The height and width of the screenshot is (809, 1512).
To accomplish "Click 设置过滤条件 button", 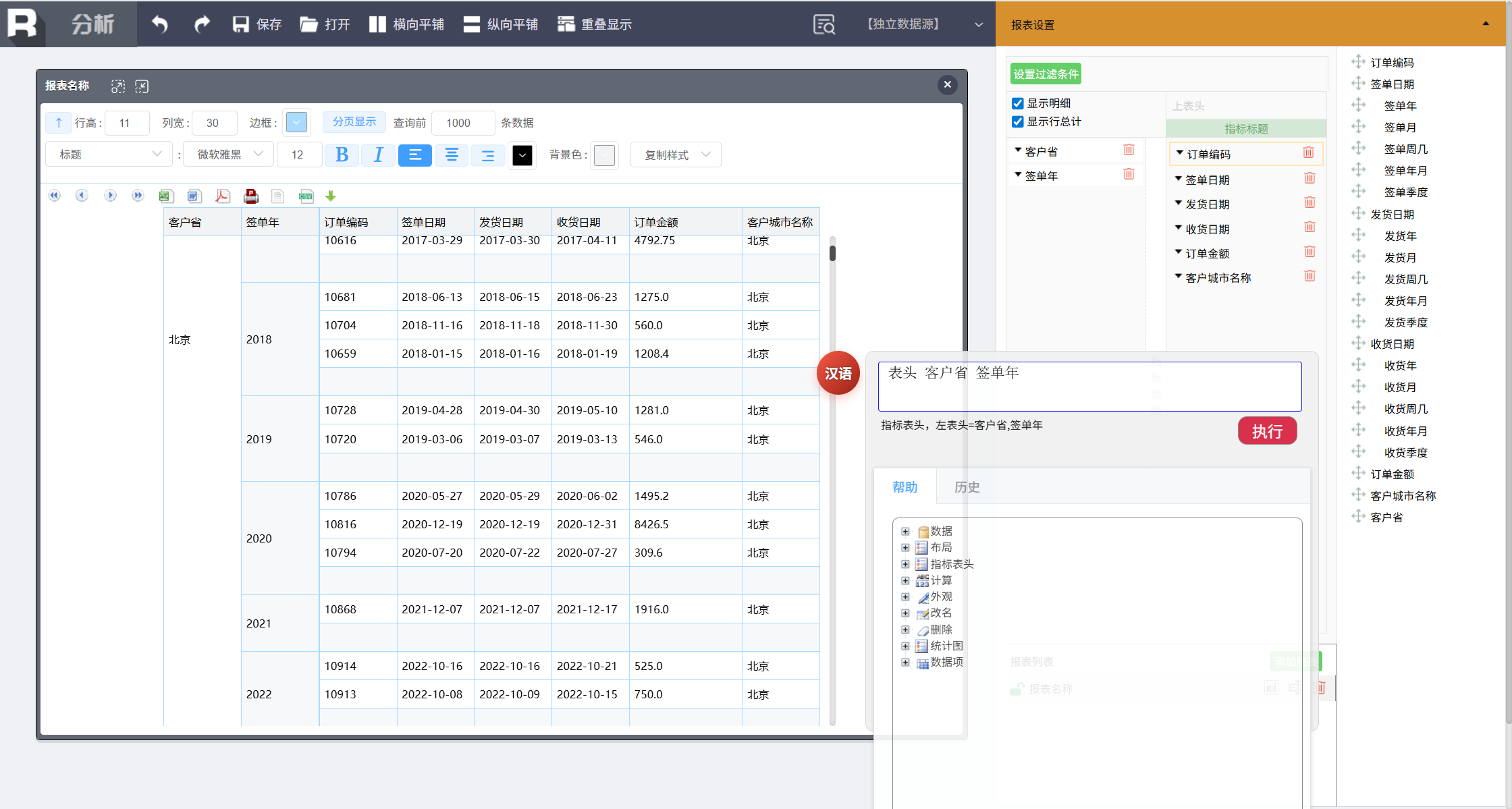I will [1046, 74].
